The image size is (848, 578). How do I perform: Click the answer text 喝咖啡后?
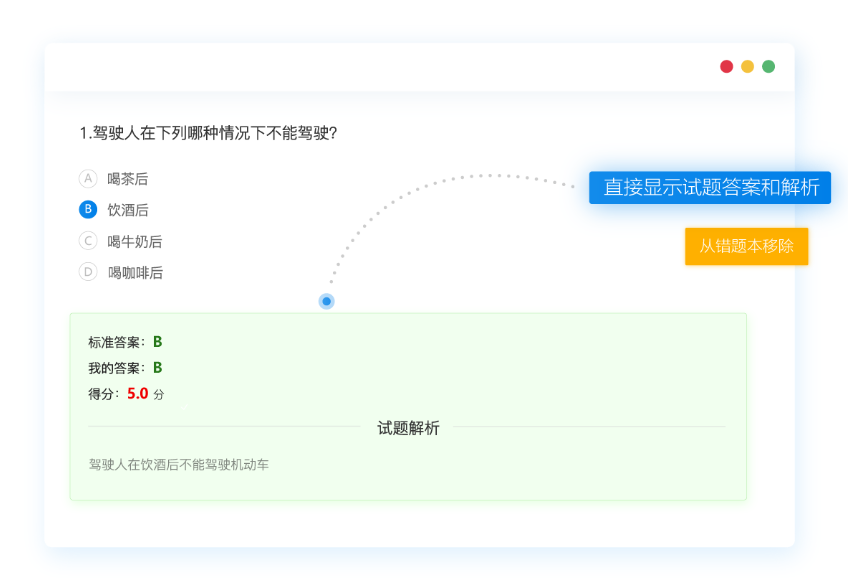(x=135, y=272)
